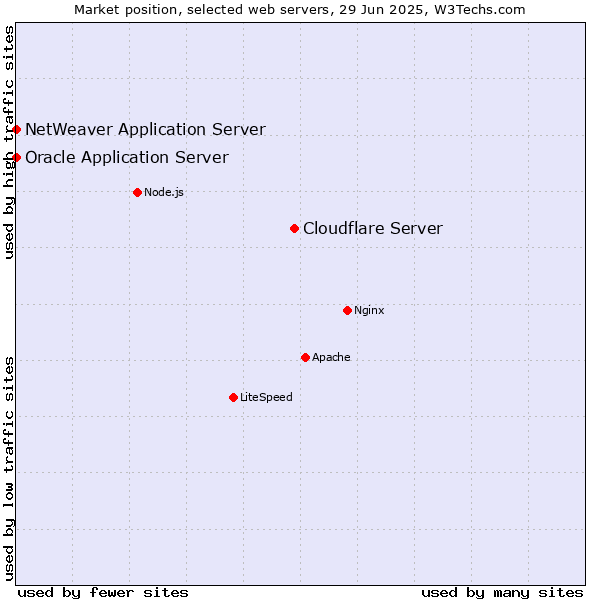
Task: Select the 'Node.js' label text
Action: pyautogui.click(x=164, y=192)
